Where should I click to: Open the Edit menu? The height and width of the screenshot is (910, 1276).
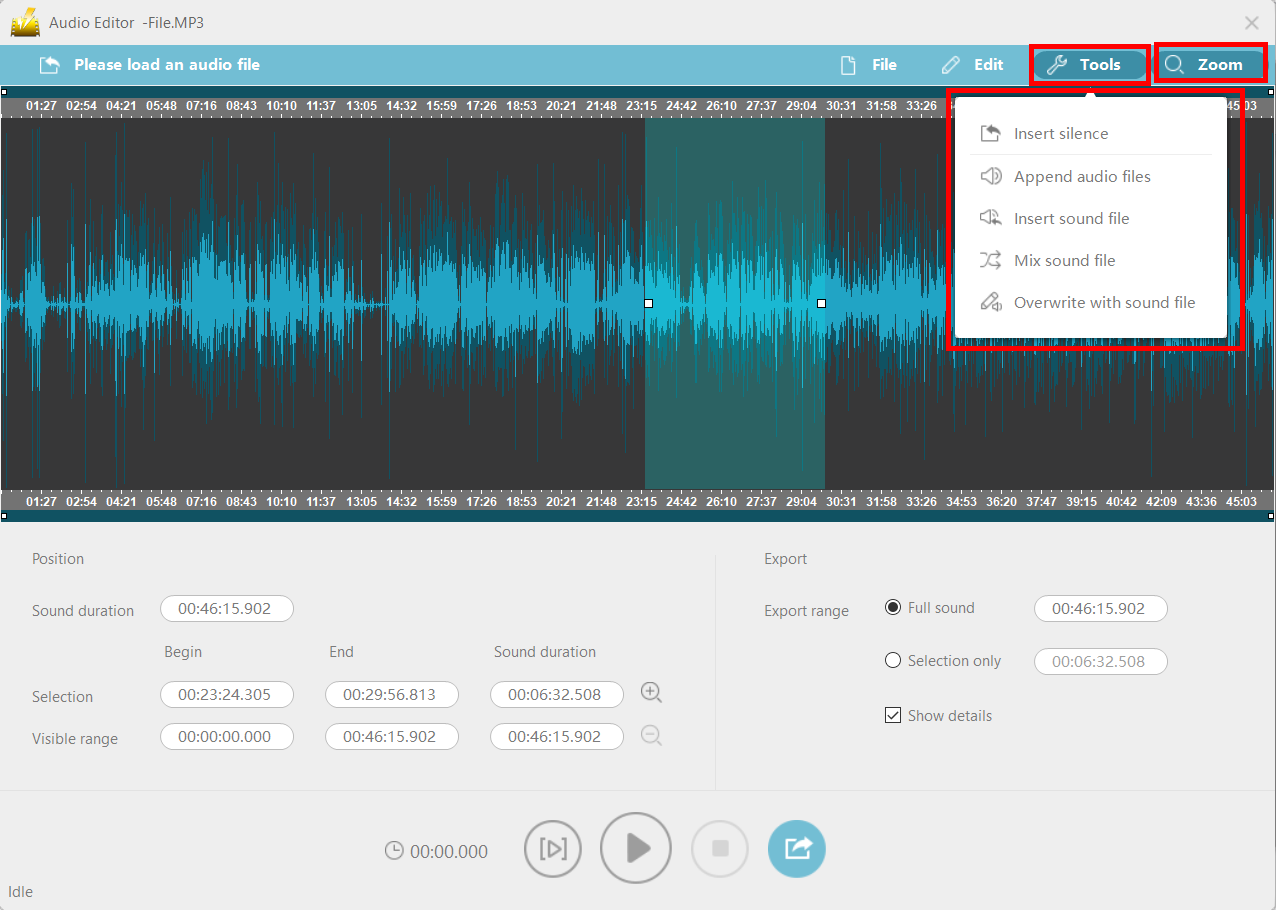tap(973, 64)
